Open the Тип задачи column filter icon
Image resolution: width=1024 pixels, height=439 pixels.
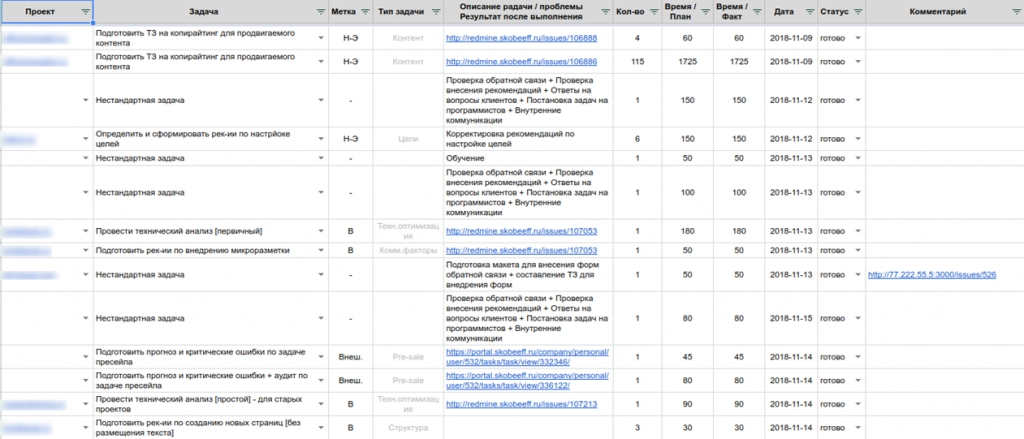434,12
